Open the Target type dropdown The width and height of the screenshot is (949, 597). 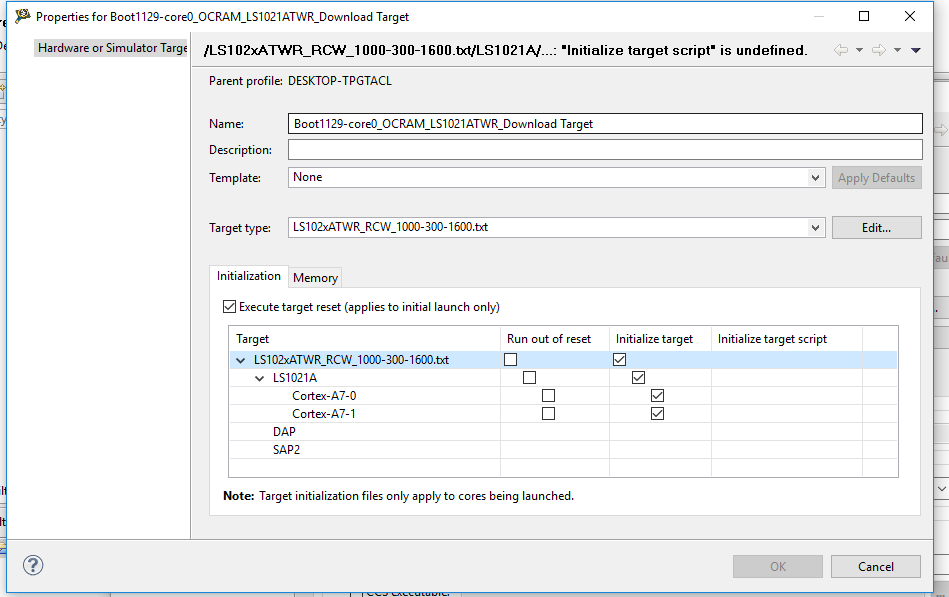point(815,228)
